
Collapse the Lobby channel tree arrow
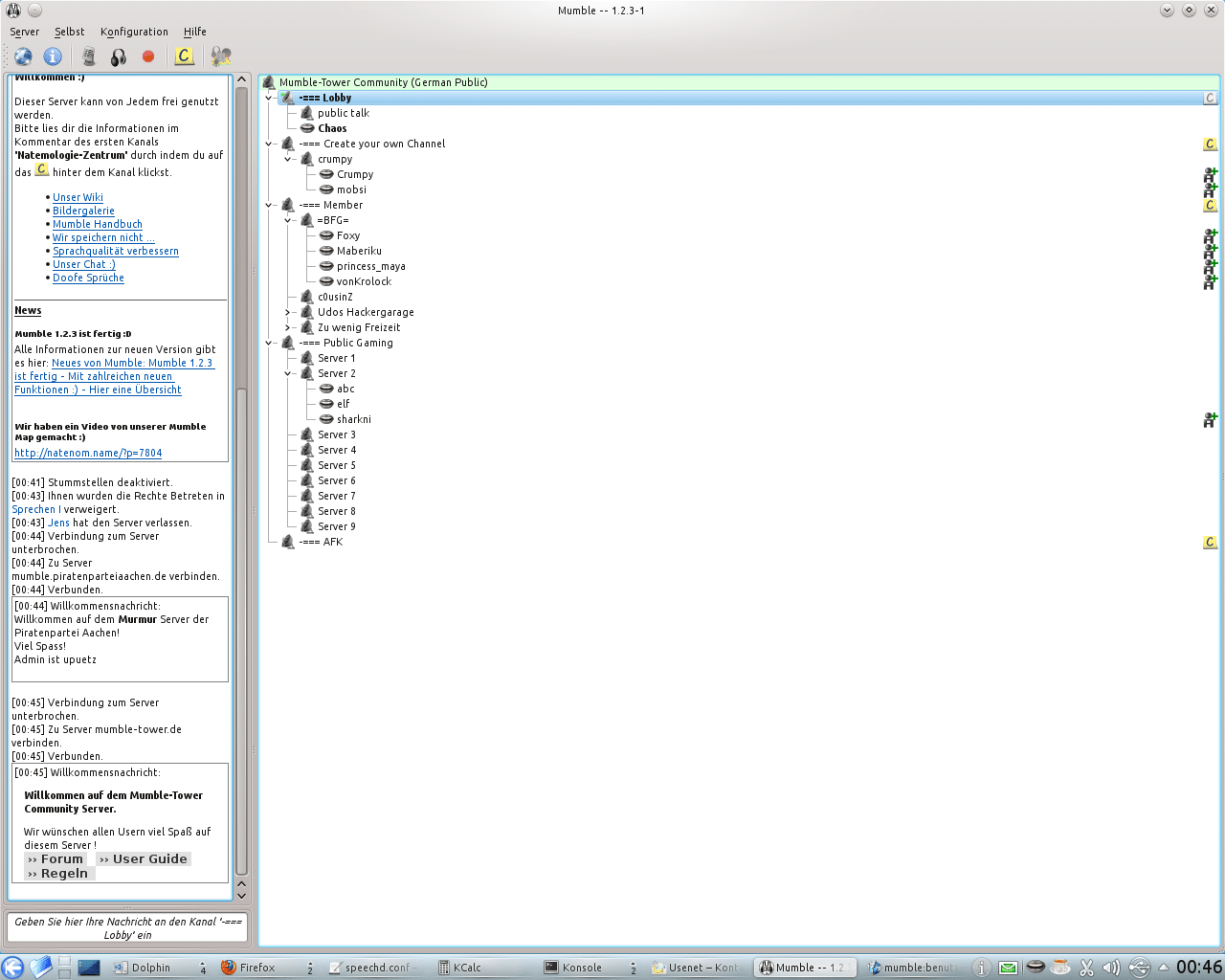269,97
